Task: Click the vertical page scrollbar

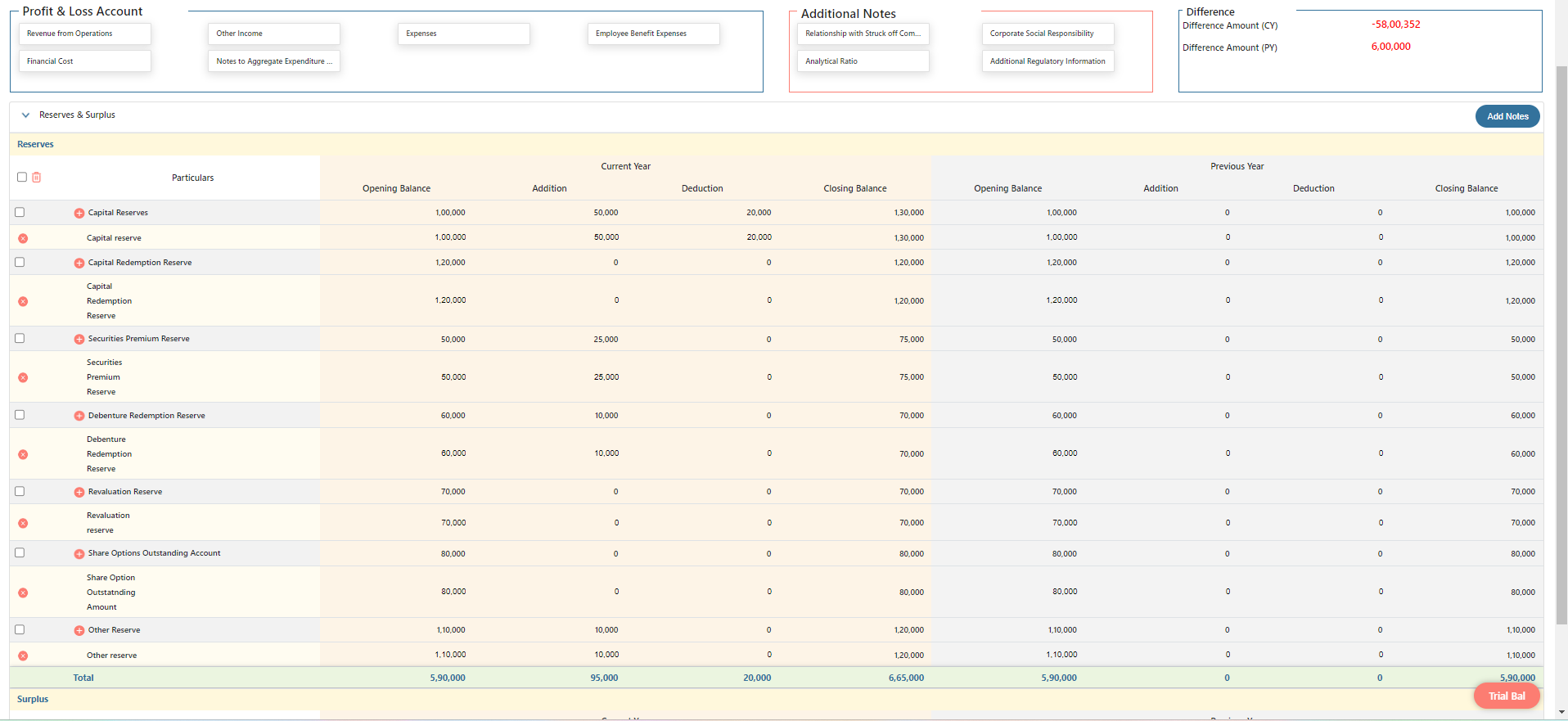Action: pyautogui.click(x=1561, y=344)
